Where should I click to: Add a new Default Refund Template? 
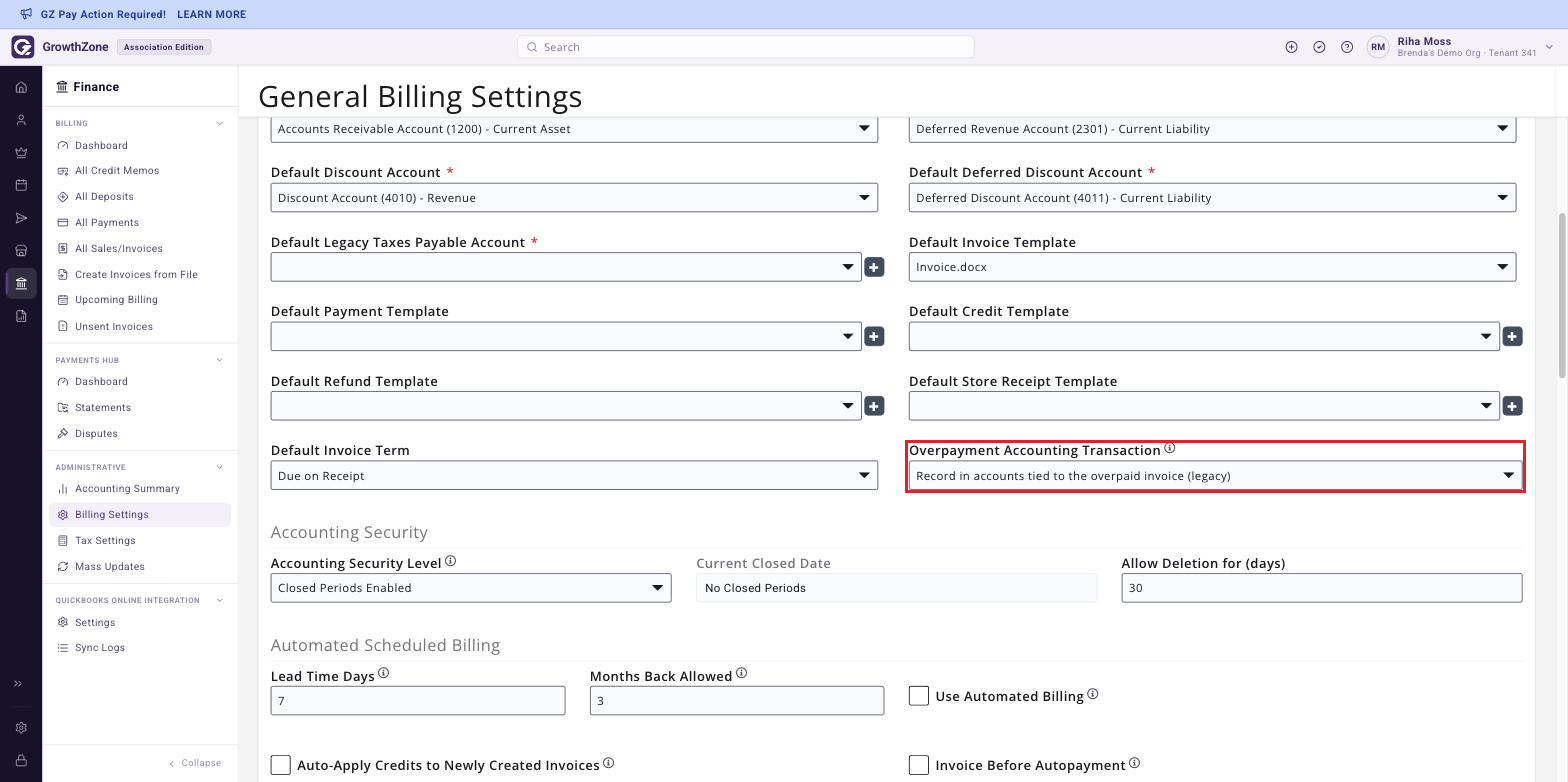click(874, 406)
